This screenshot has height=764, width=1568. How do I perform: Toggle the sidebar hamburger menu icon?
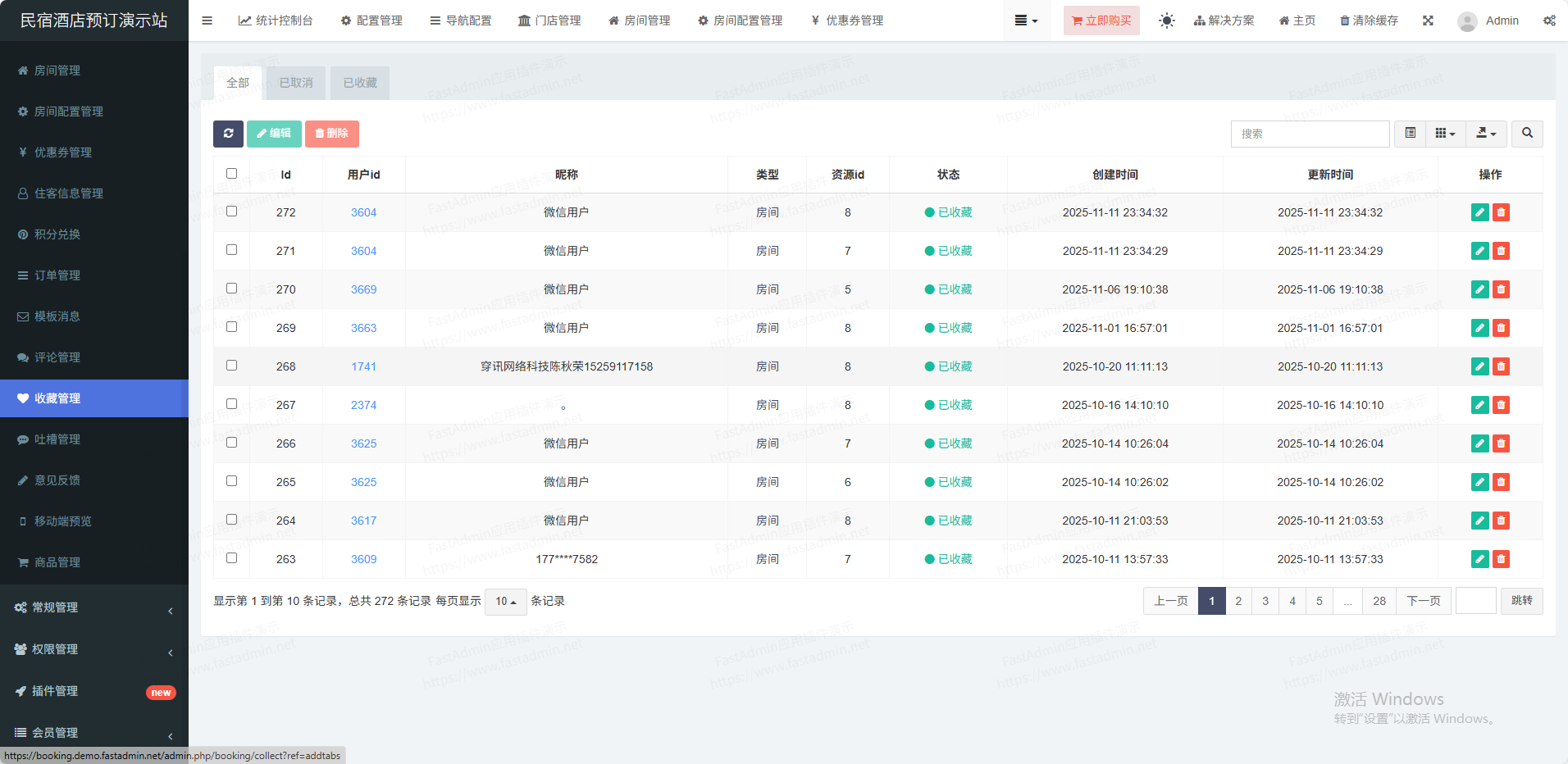[207, 20]
